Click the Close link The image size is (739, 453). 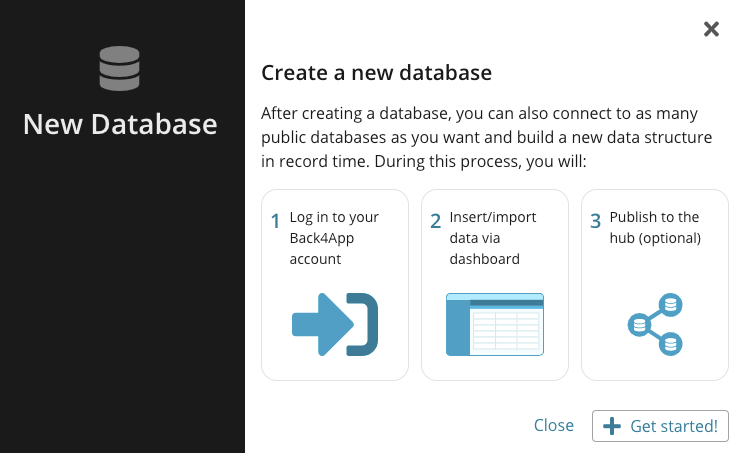(554, 425)
